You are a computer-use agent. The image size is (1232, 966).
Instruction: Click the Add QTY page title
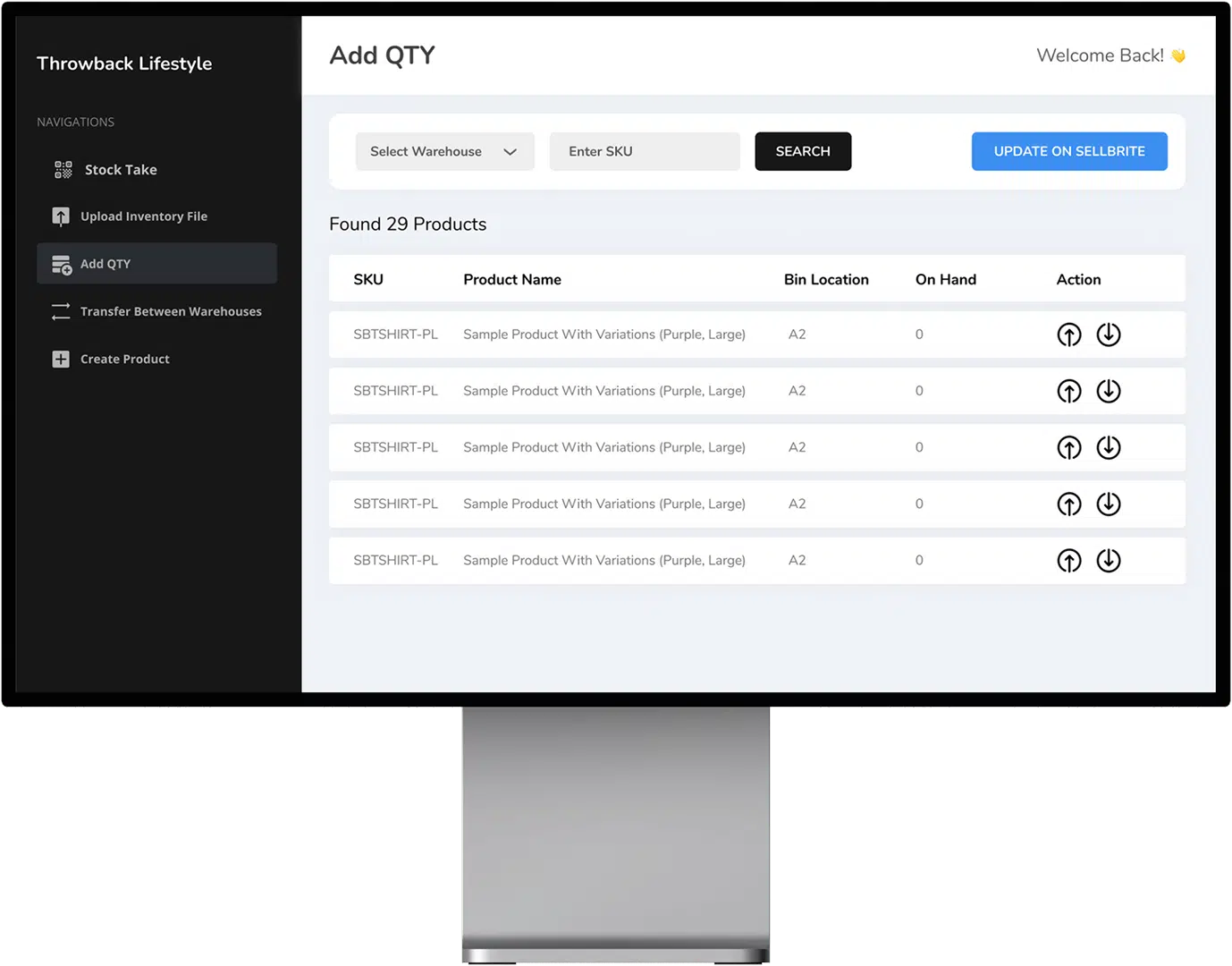(382, 55)
